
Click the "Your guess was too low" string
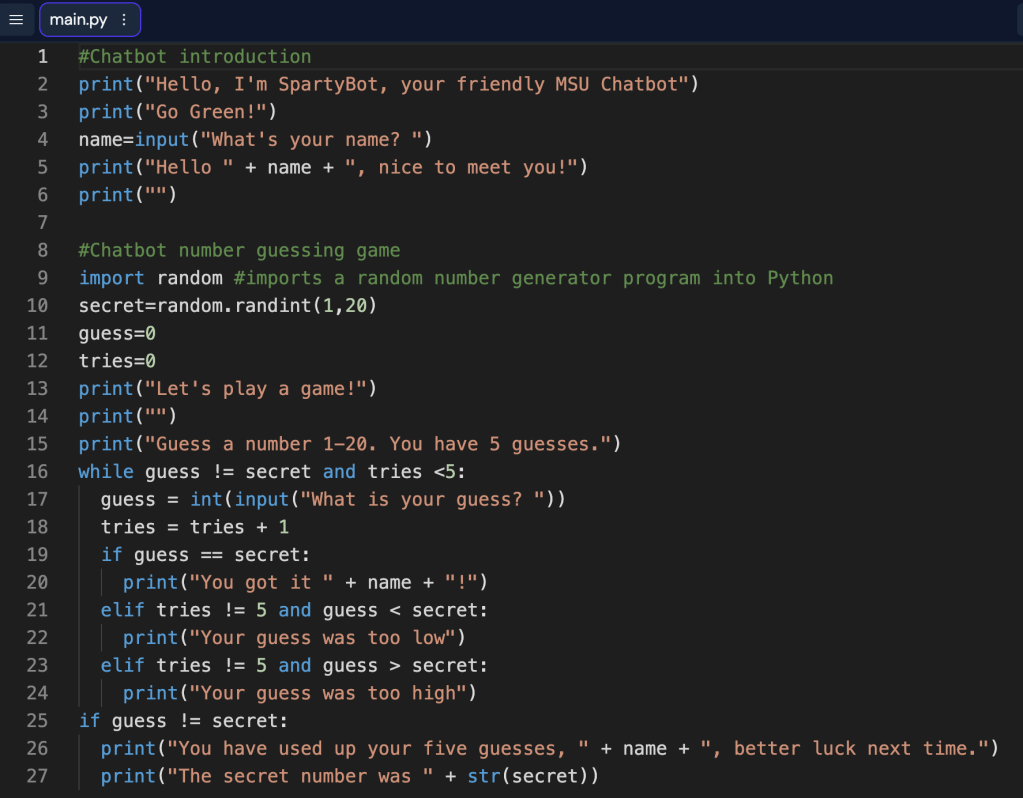tap(322, 638)
